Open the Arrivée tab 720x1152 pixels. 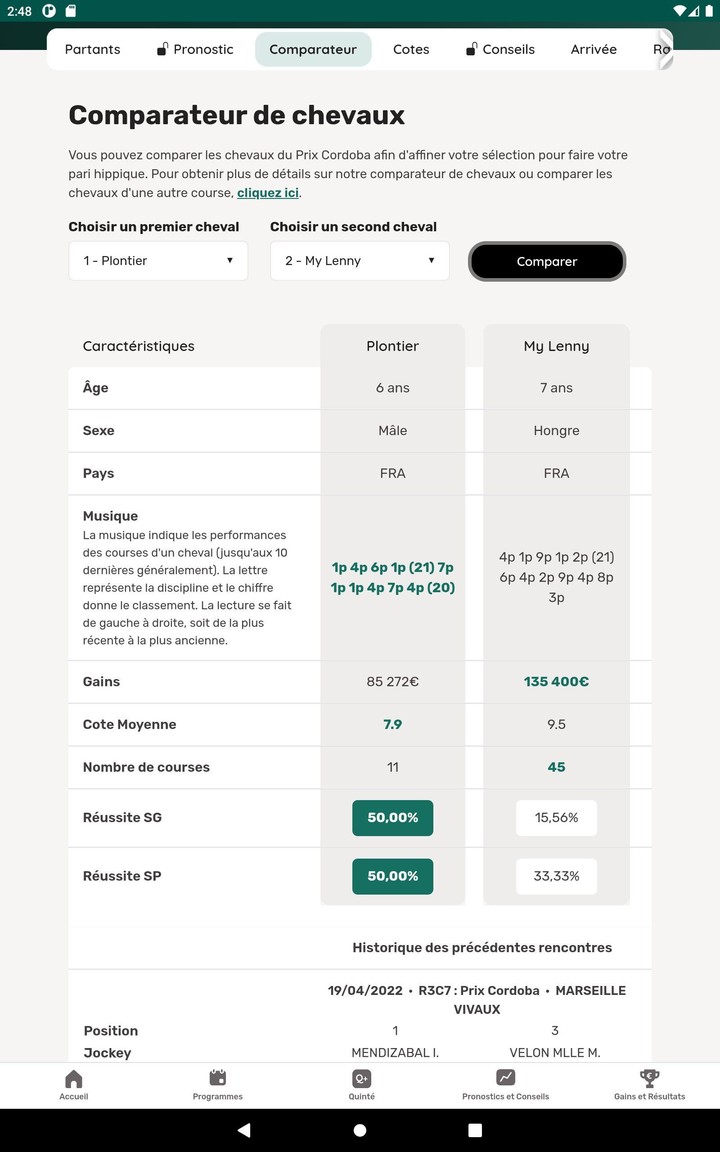[x=593, y=49]
